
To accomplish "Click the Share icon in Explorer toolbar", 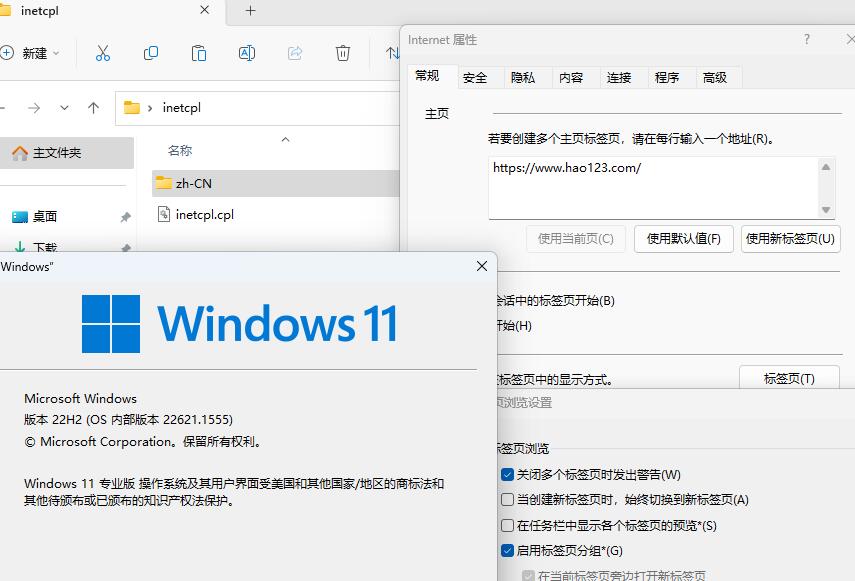I will 295,53.
